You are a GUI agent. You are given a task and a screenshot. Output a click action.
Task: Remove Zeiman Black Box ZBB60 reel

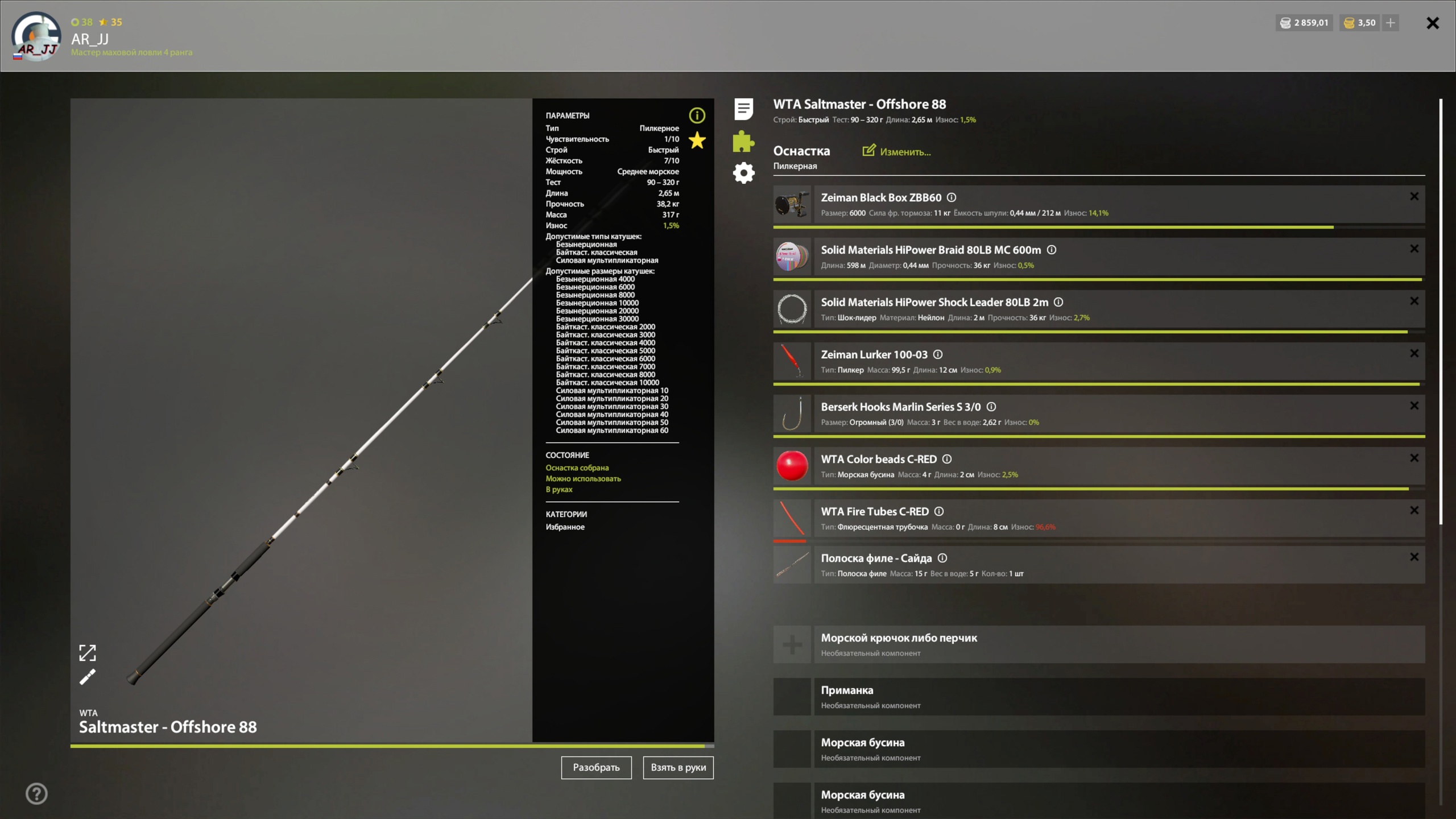point(1414,196)
